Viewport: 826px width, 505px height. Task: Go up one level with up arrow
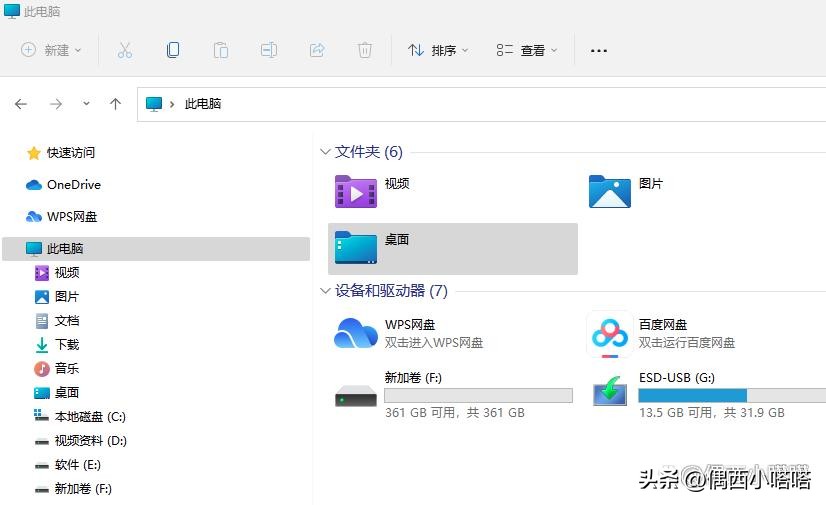click(115, 104)
